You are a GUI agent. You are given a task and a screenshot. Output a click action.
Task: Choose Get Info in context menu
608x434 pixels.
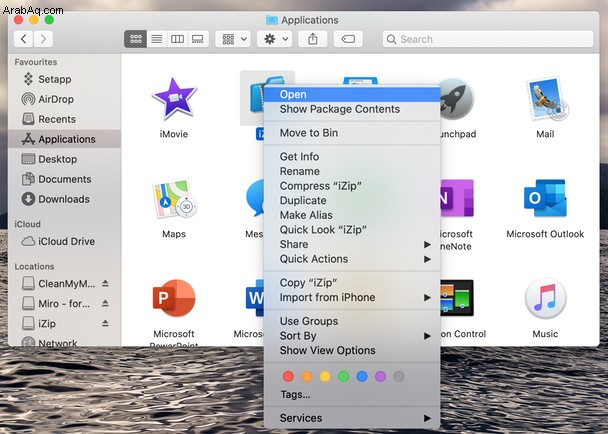[x=352, y=157]
